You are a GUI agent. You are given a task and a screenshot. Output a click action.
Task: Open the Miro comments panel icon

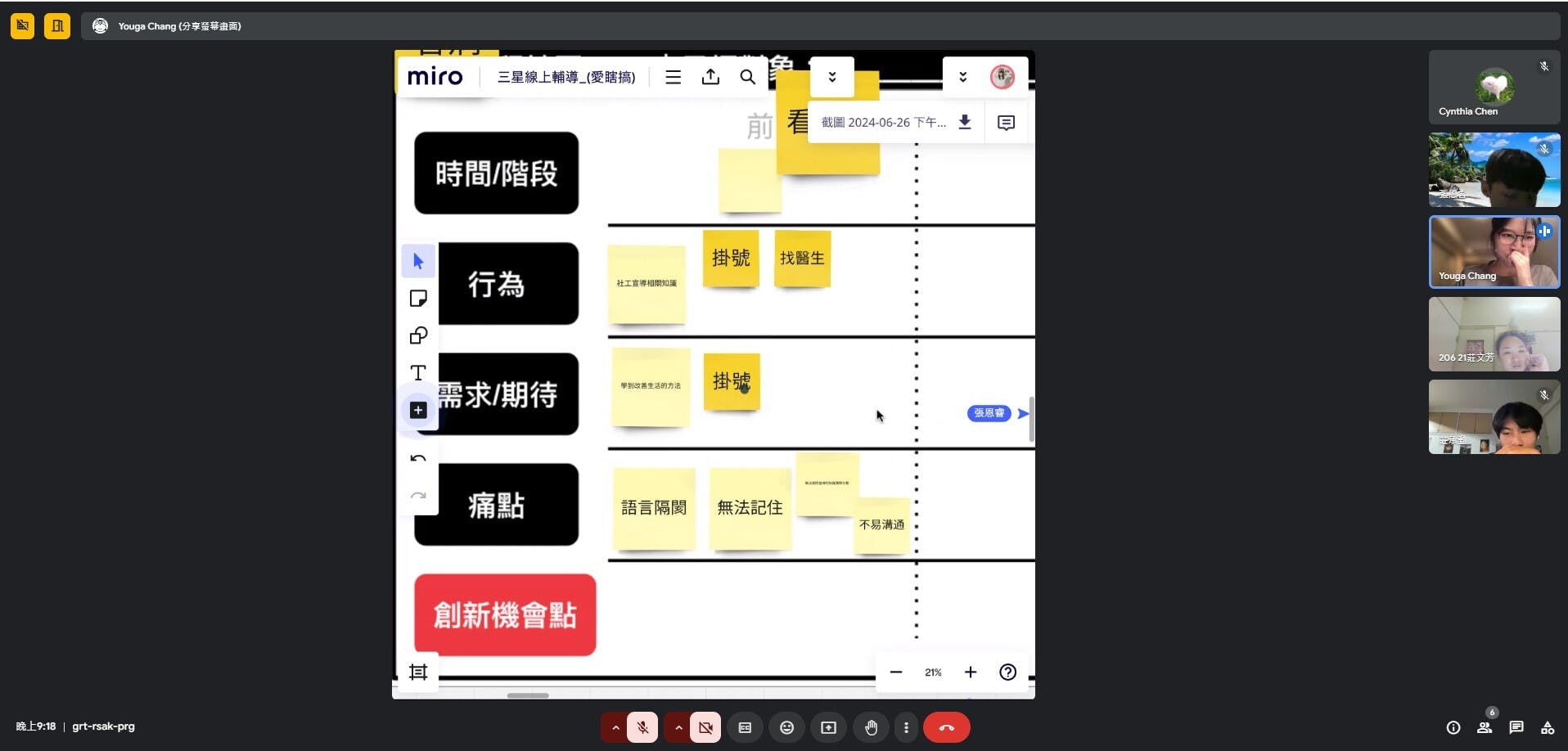pyautogui.click(x=1006, y=123)
